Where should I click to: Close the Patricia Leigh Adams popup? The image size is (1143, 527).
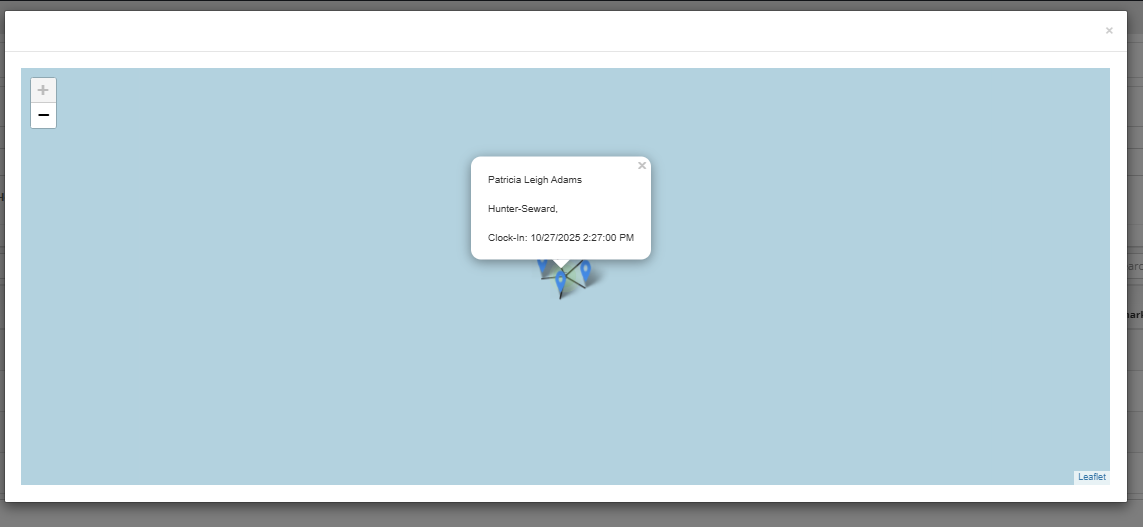click(x=642, y=166)
